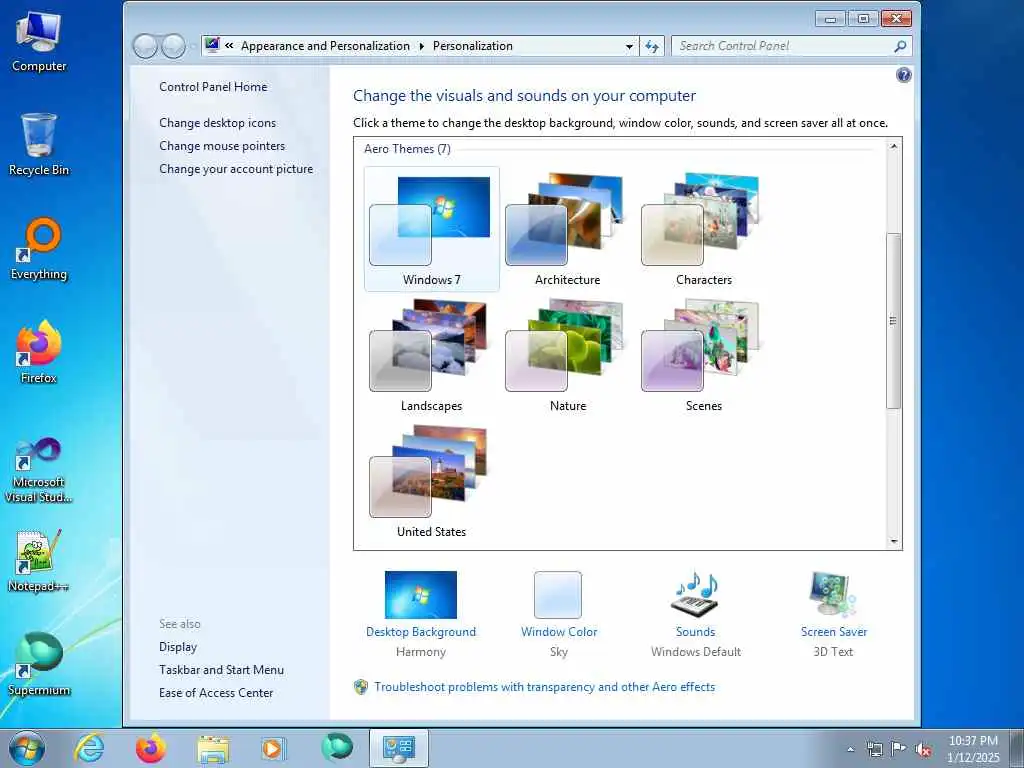
Task: Open Screen Saver settings icon
Action: tap(833, 594)
